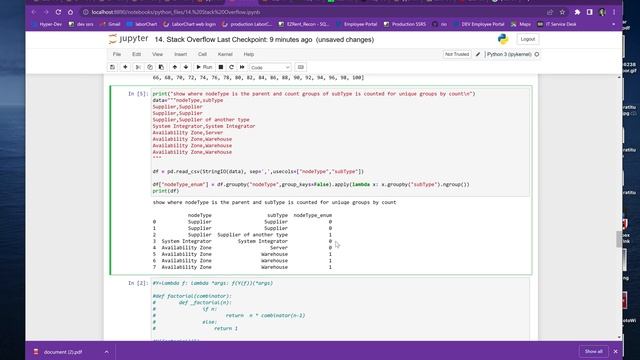
Task: Open the cell type Code dropdown
Action: tap(270, 67)
